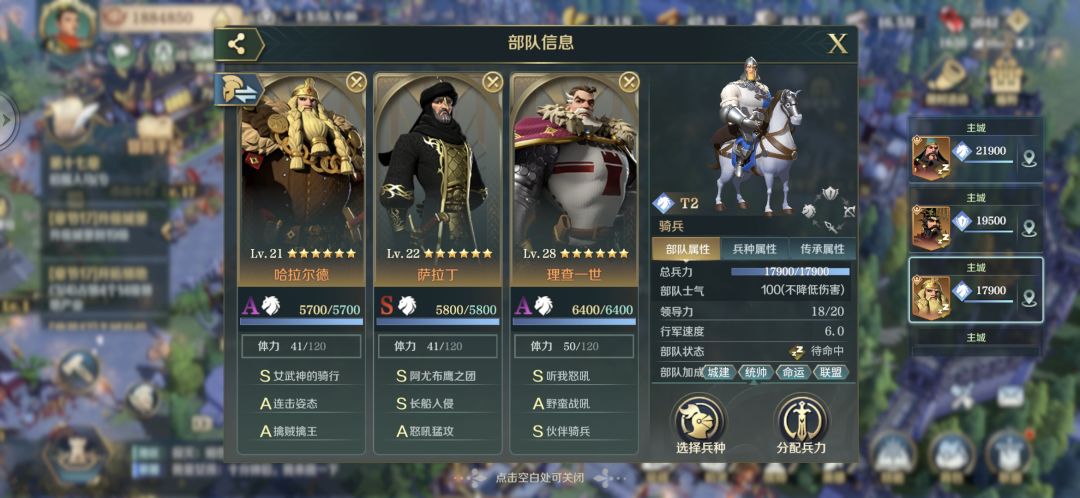Click the share icon in the panel header
This screenshot has width=1080, height=498.
tap(237, 44)
